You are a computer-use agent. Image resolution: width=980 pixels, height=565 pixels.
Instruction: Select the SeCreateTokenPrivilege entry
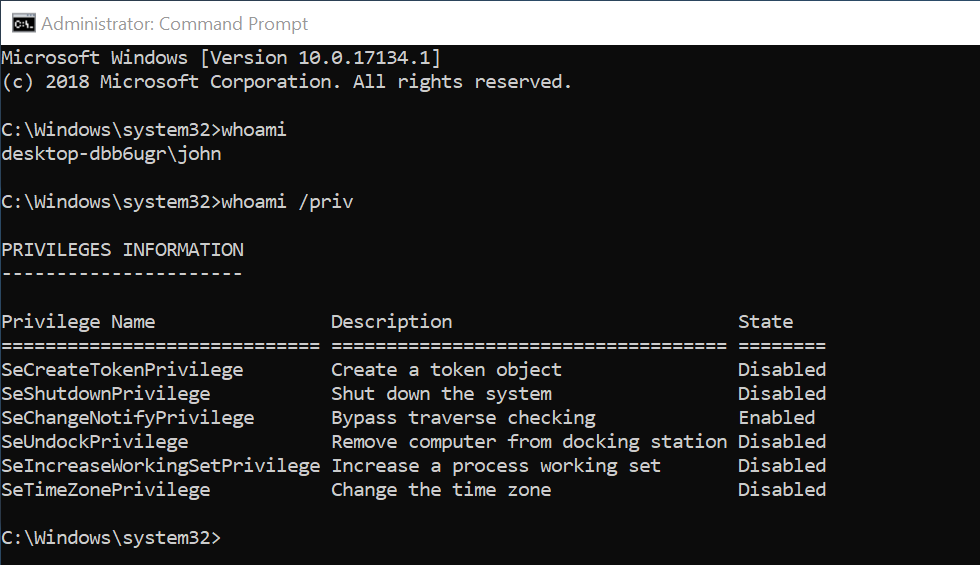(x=122, y=370)
